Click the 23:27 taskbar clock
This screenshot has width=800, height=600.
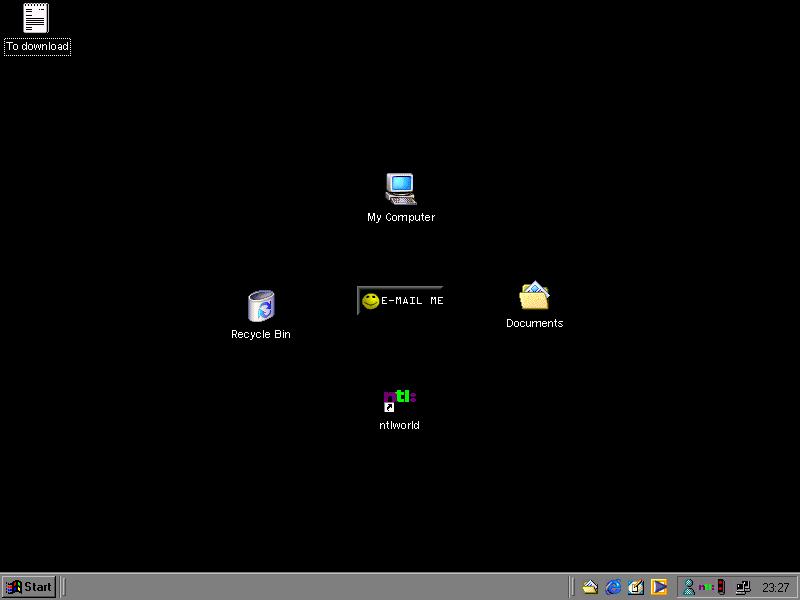pyautogui.click(x=775, y=588)
